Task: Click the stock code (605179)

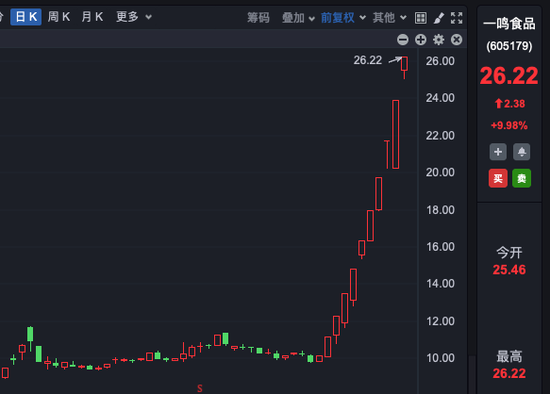Action: point(509,46)
